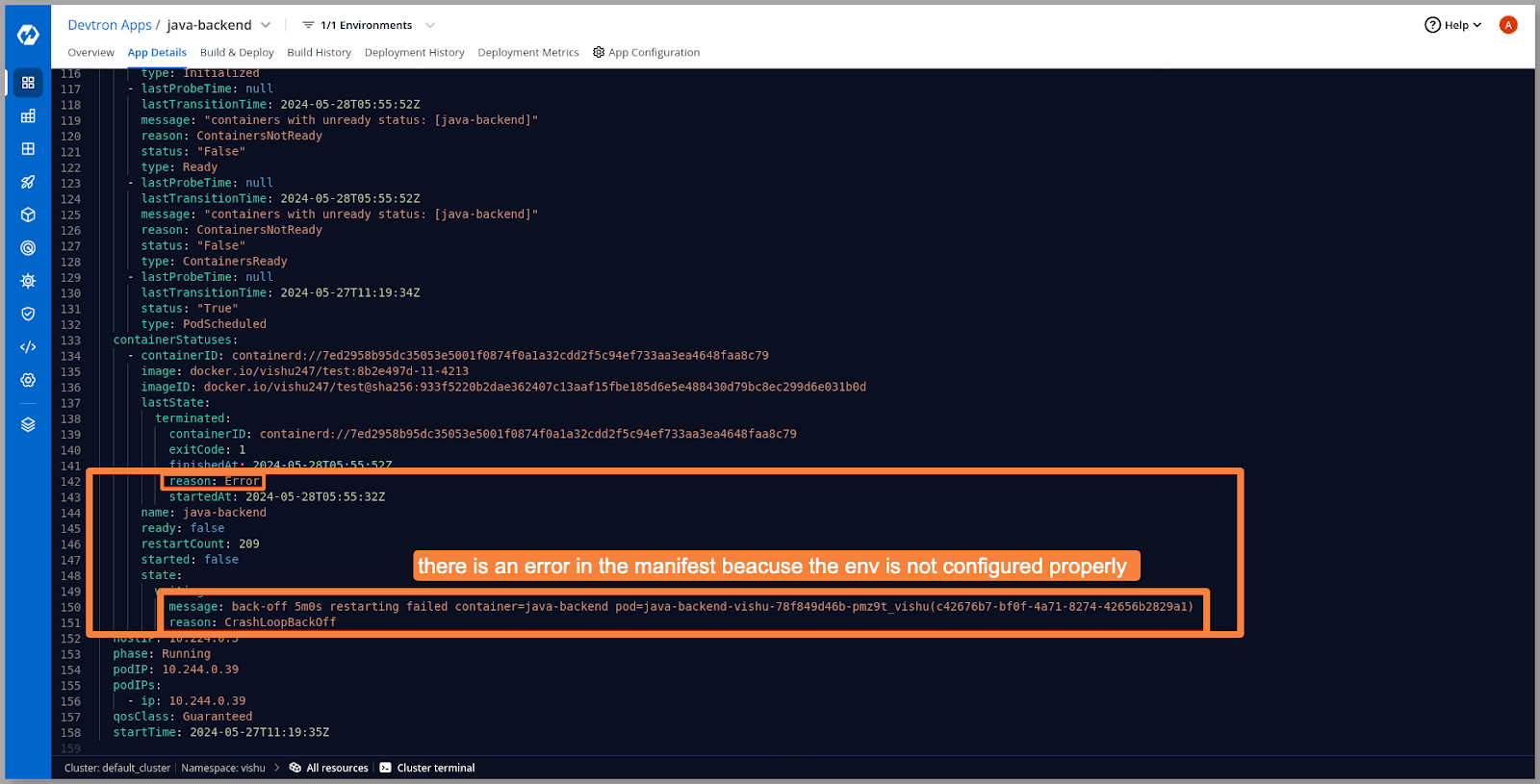1540x784 pixels.
Task: Click the Help button label
Action: point(1456,25)
